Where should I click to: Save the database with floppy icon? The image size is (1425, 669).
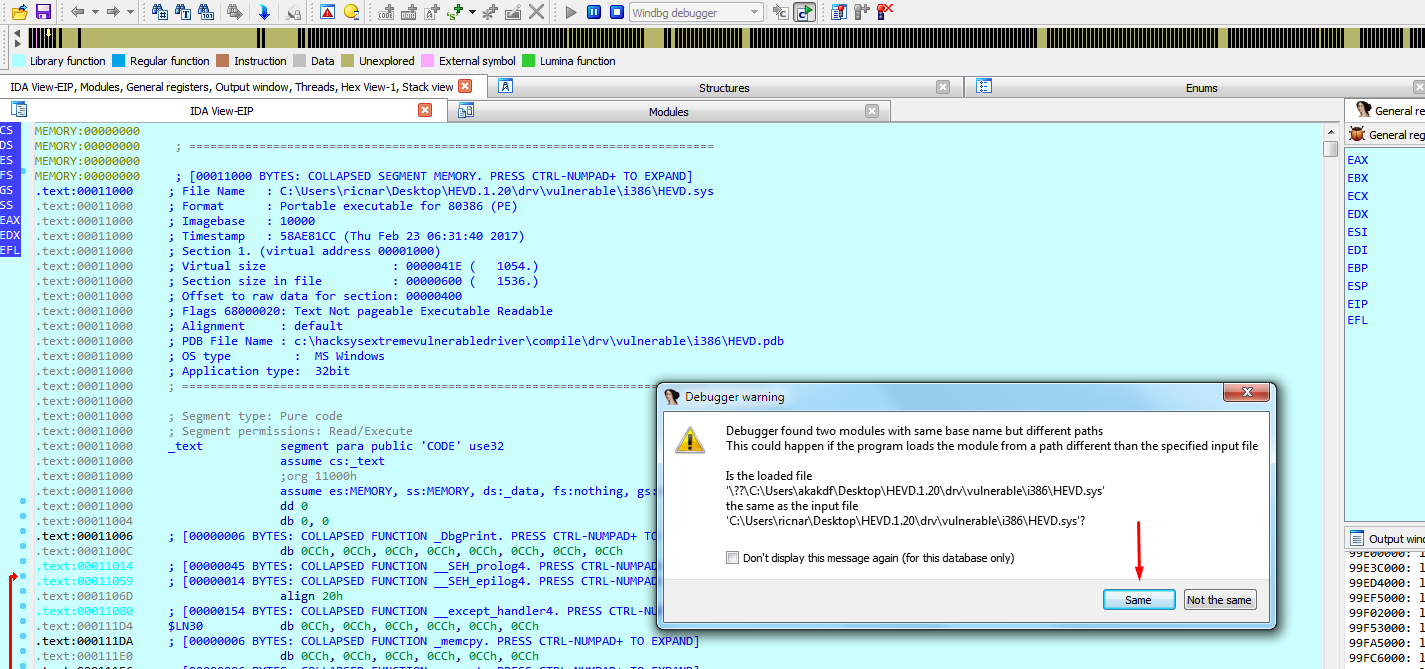point(43,12)
